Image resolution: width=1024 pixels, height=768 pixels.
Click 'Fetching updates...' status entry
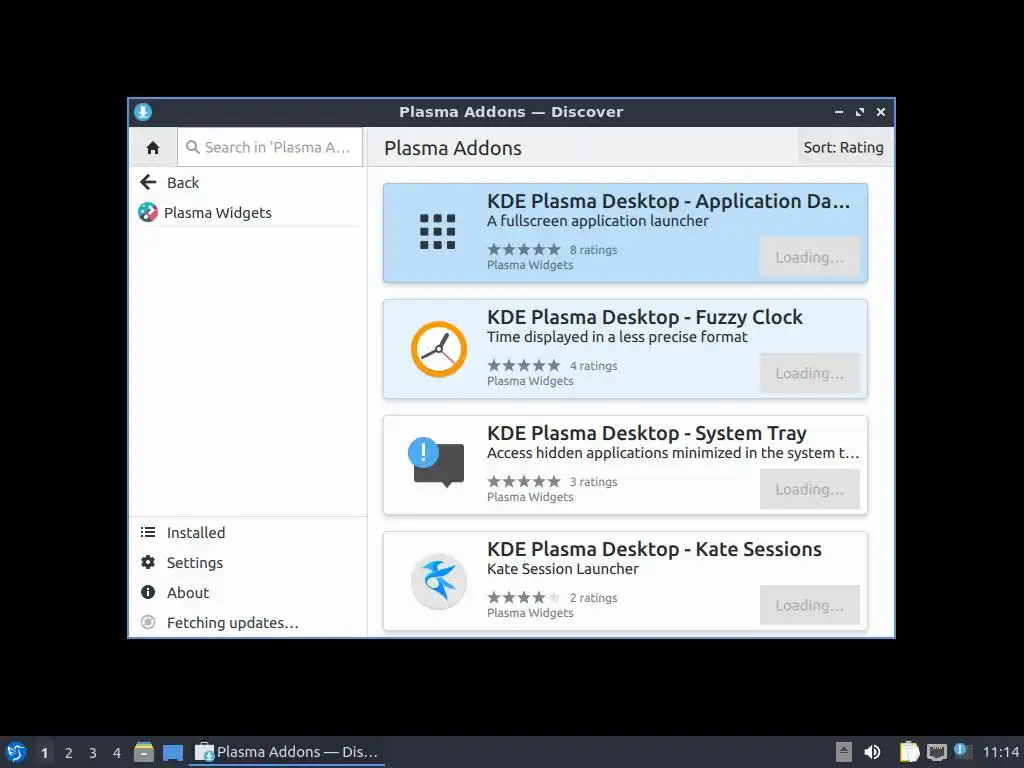248,623
